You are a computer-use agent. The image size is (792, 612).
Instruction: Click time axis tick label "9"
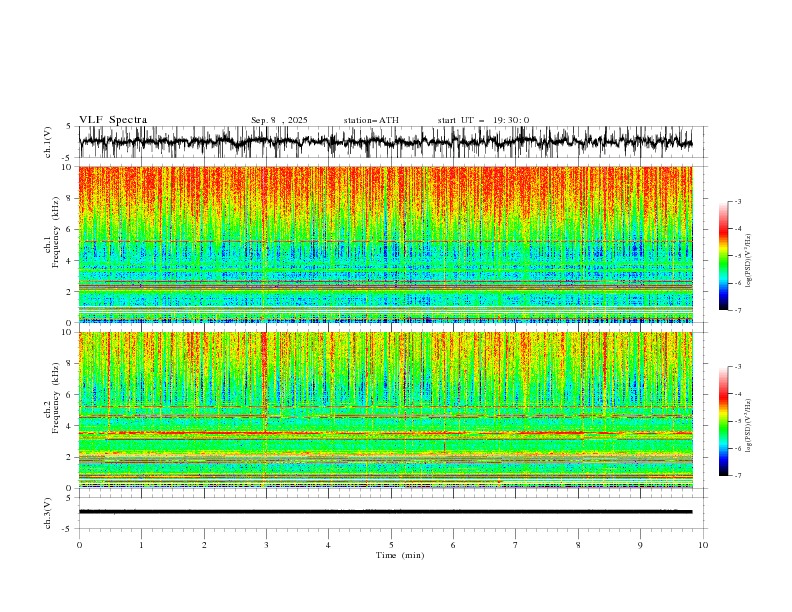tap(640, 545)
